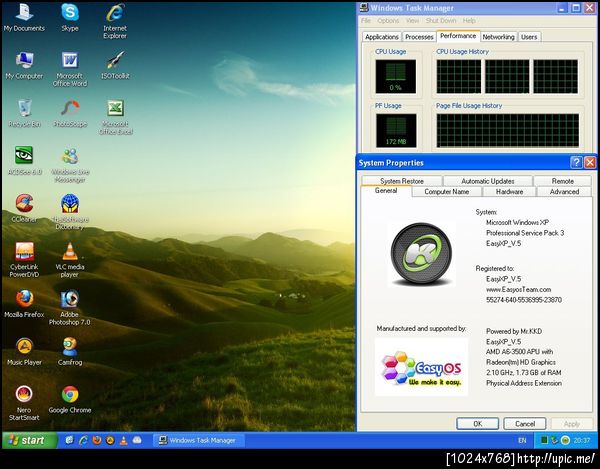The image size is (600, 469).
Task: Click the product ID 55274-640-5536995-23870
Action: coord(524,300)
